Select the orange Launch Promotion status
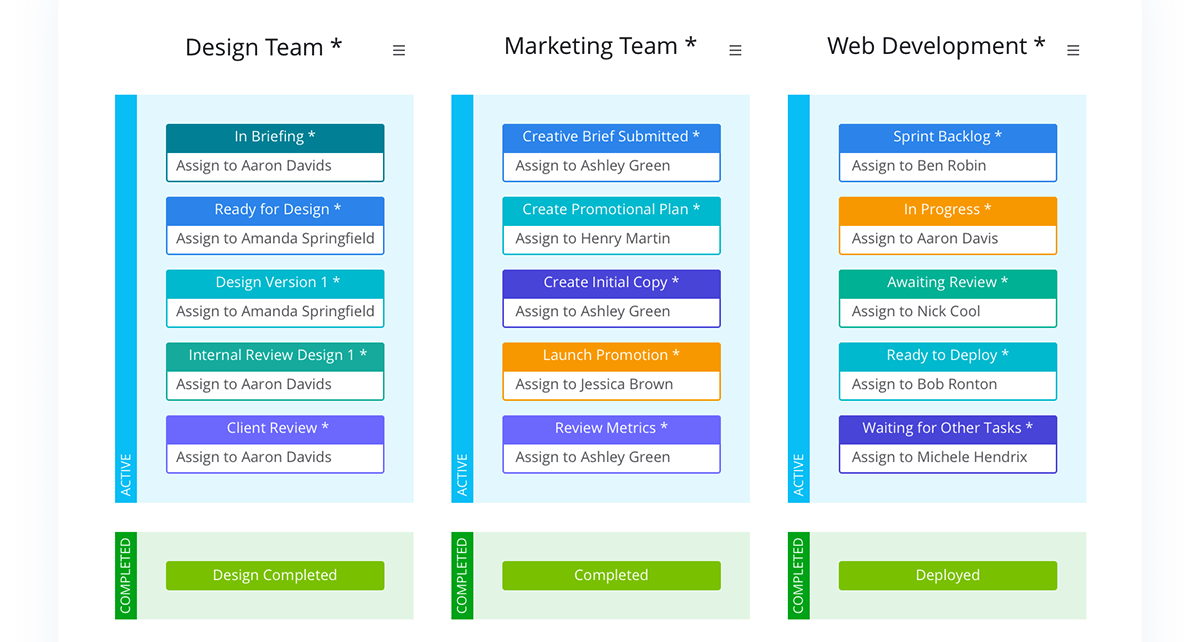This screenshot has height=642, width=1200. pyautogui.click(x=611, y=356)
